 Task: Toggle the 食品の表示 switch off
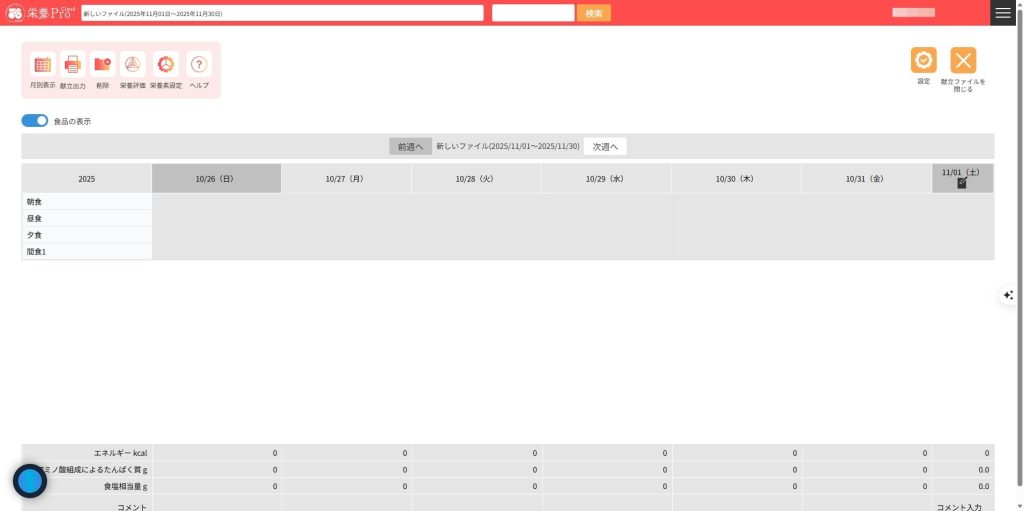pos(35,121)
